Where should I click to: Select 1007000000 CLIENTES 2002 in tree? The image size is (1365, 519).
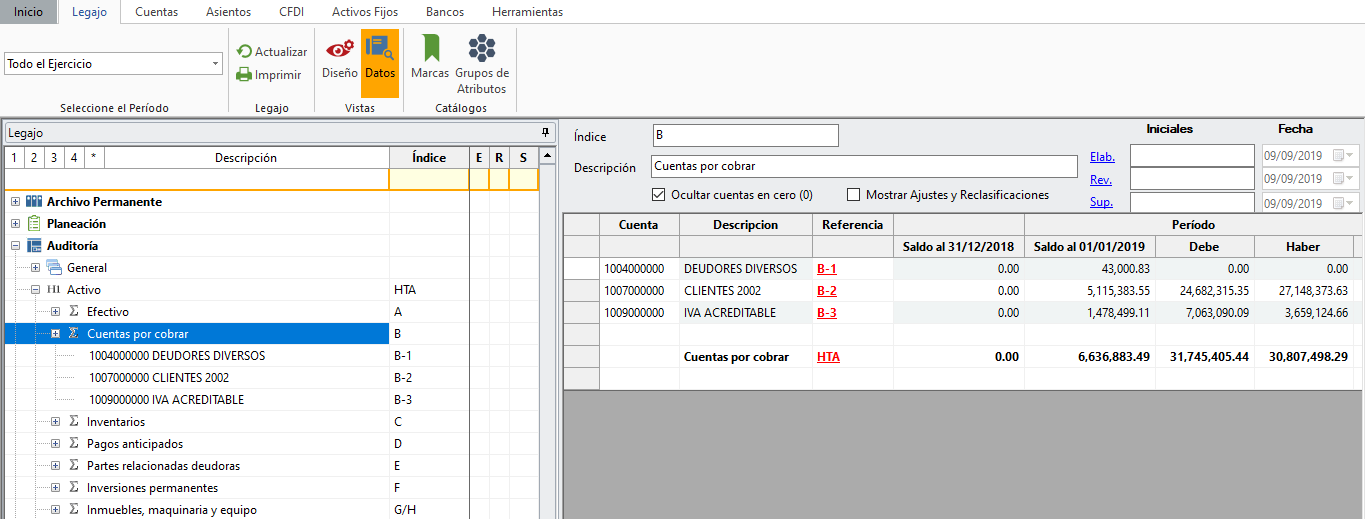tap(159, 378)
